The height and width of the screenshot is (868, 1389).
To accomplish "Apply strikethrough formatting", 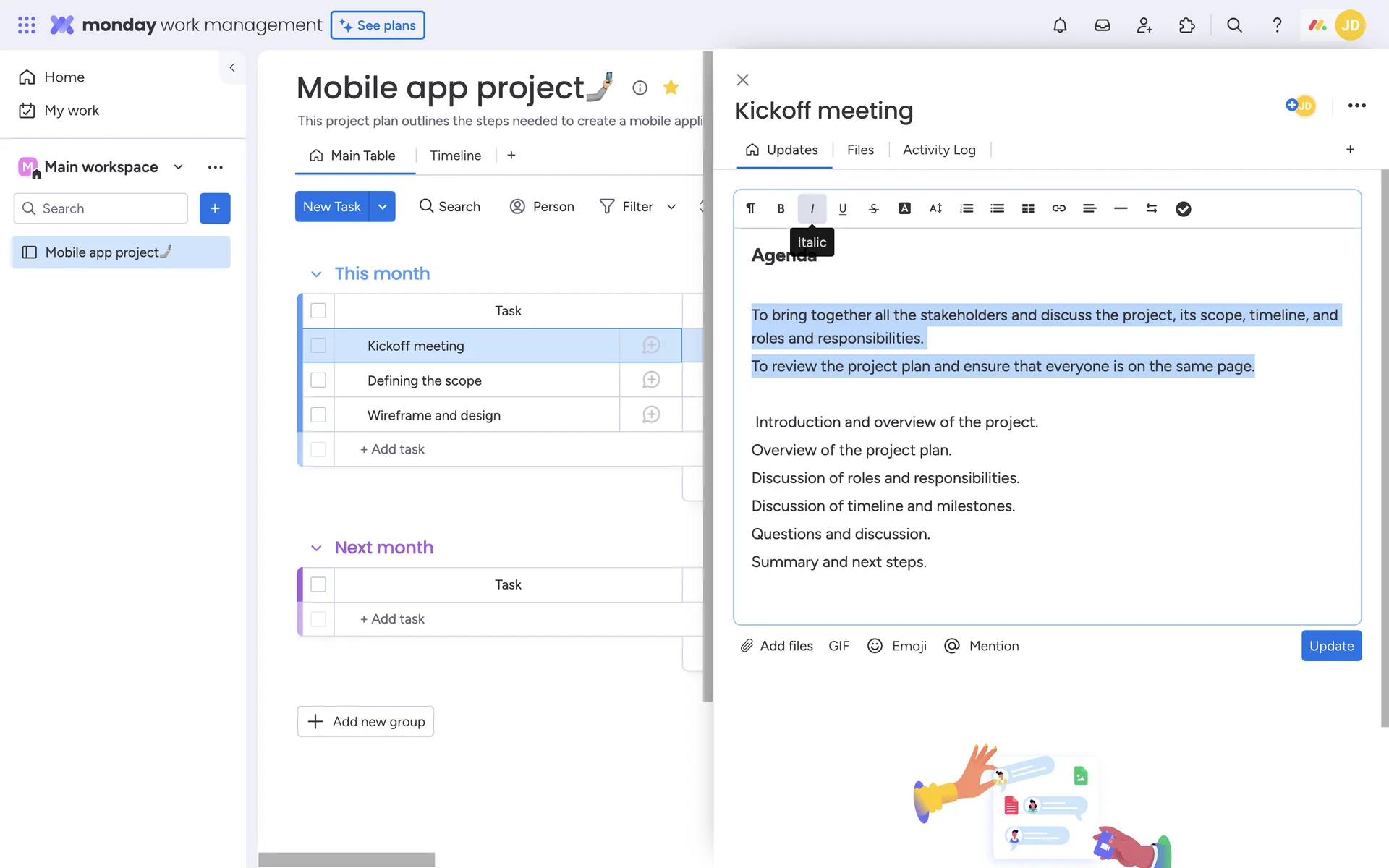I will (873, 208).
